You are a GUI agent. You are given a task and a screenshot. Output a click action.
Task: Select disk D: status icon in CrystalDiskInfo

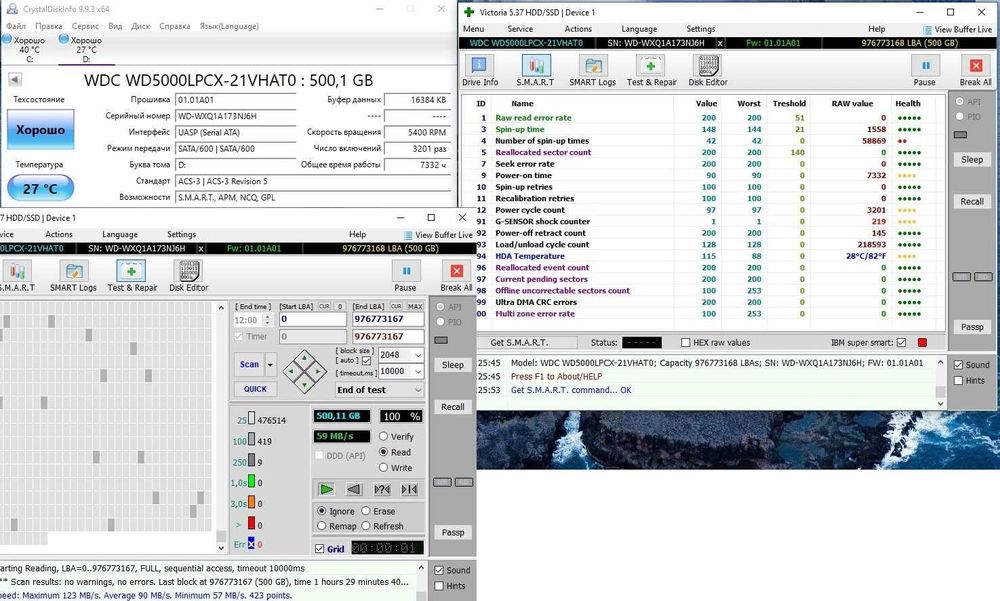64,40
